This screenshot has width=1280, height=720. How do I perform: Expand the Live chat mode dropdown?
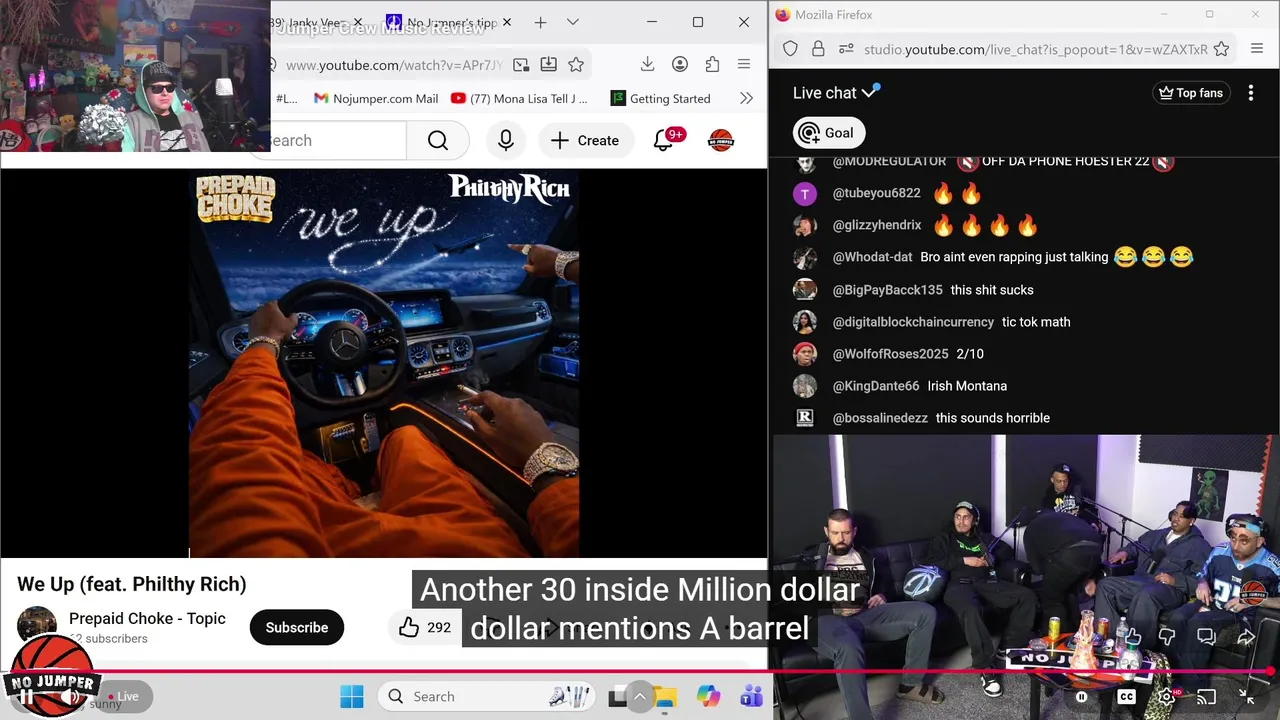click(x=869, y=92)
